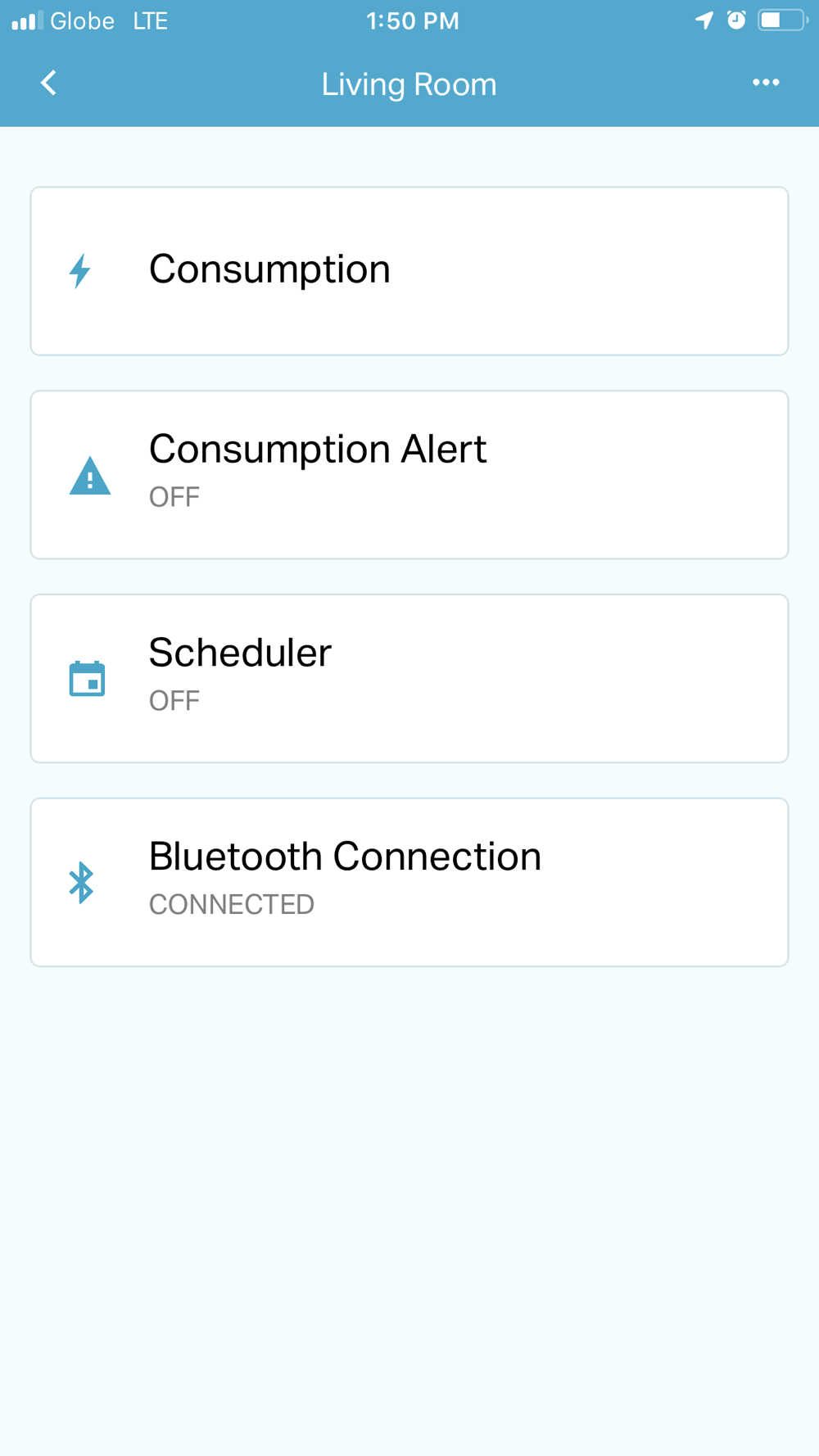Tap the Bluetooth symbol icon
Image resolution: width=819 pixels, height=1456 pixels.
click(81, 882)
